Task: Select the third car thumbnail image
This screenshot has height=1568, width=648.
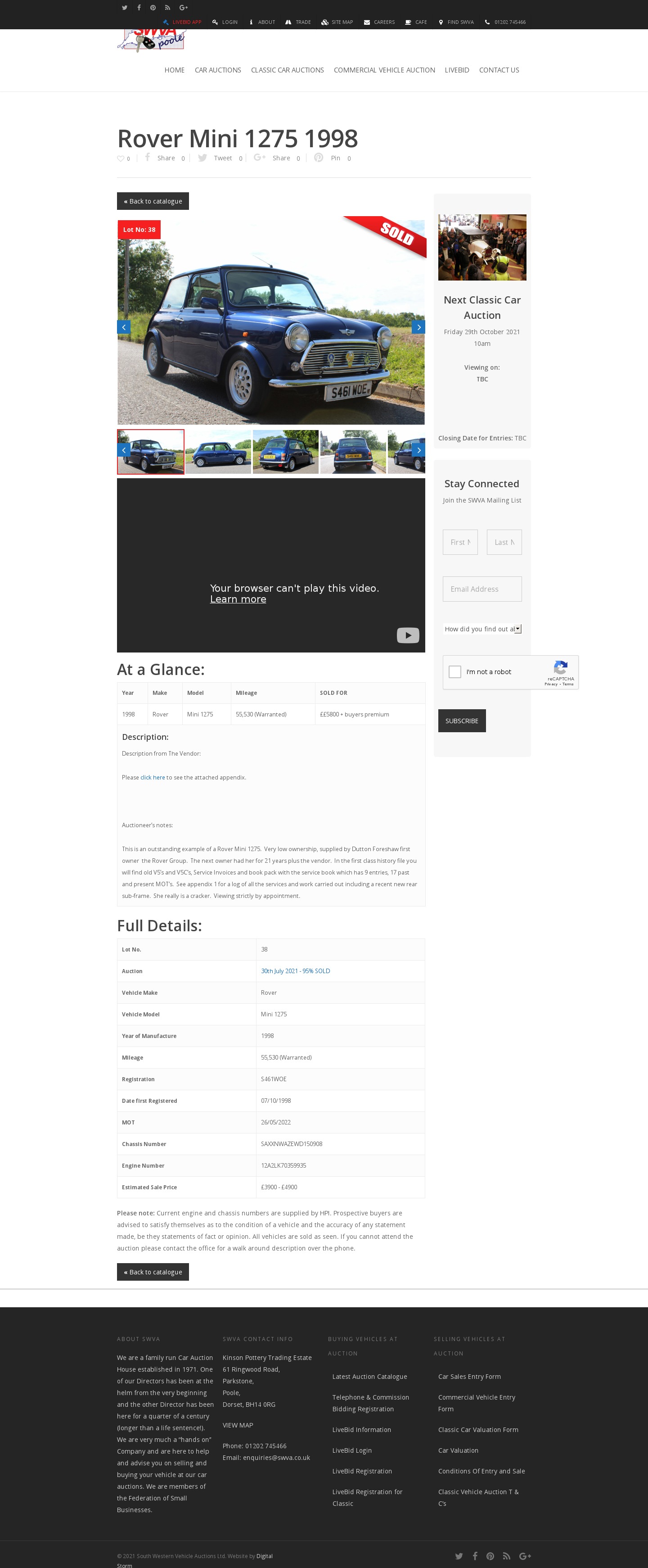Action: (x=285, y=452)
